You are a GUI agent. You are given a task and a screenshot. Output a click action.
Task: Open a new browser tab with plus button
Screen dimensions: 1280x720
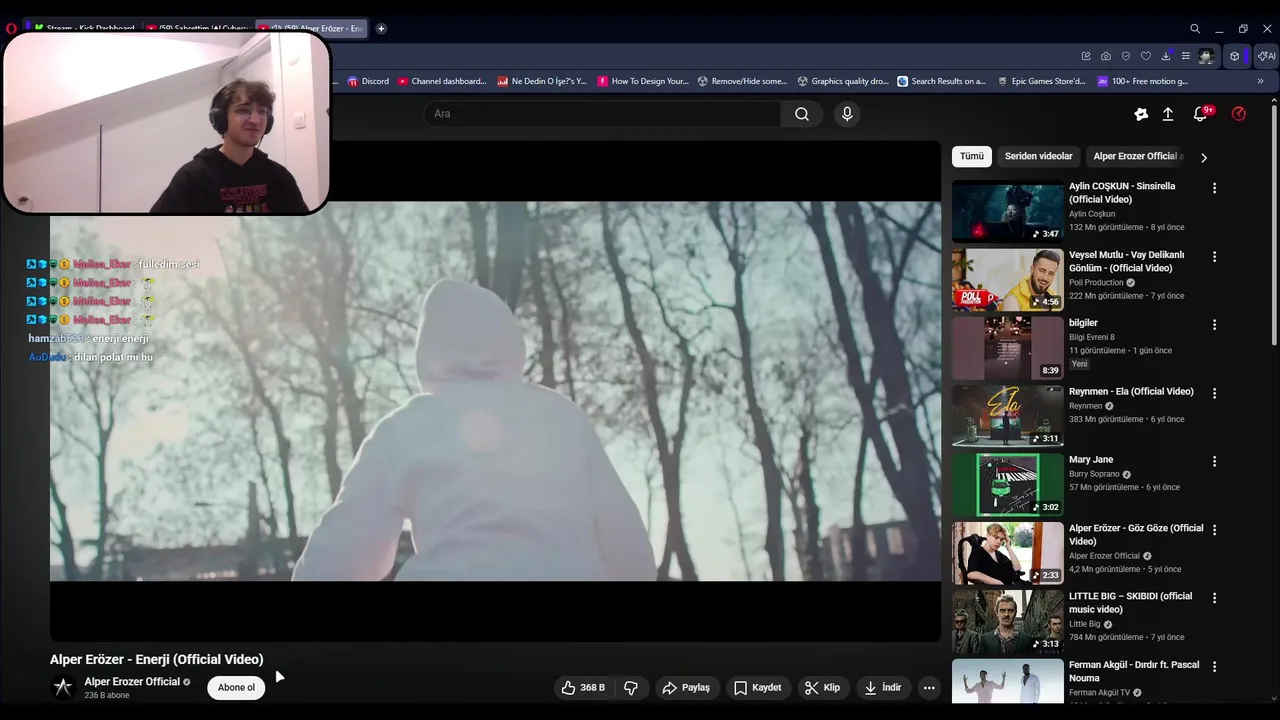(381, 29)
